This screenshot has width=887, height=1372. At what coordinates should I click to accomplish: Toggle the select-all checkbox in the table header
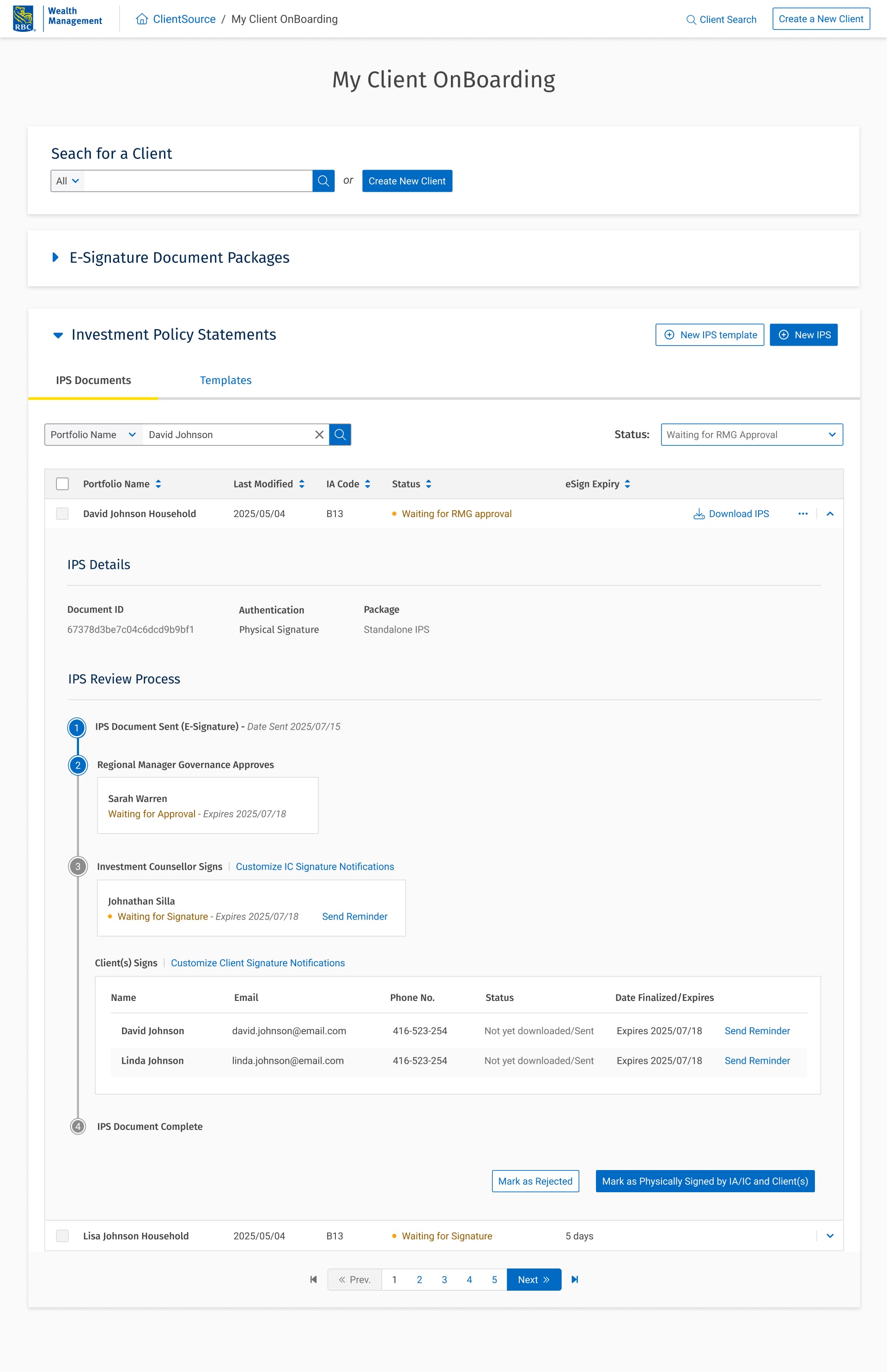(x=62, y=484)
